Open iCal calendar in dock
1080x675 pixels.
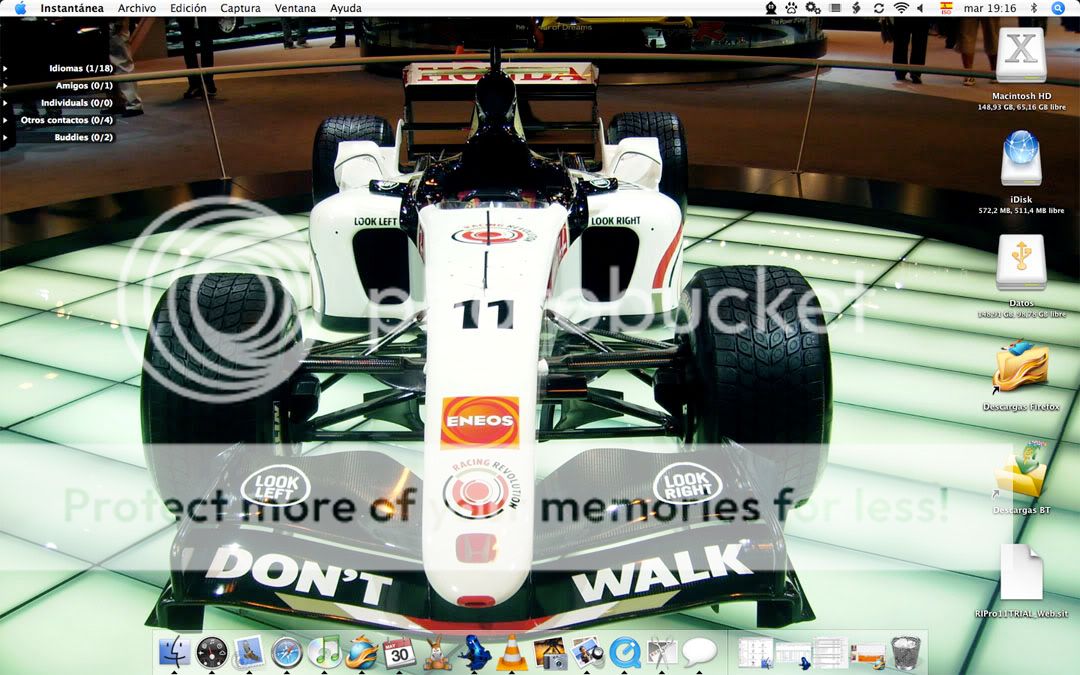point(399,652)
